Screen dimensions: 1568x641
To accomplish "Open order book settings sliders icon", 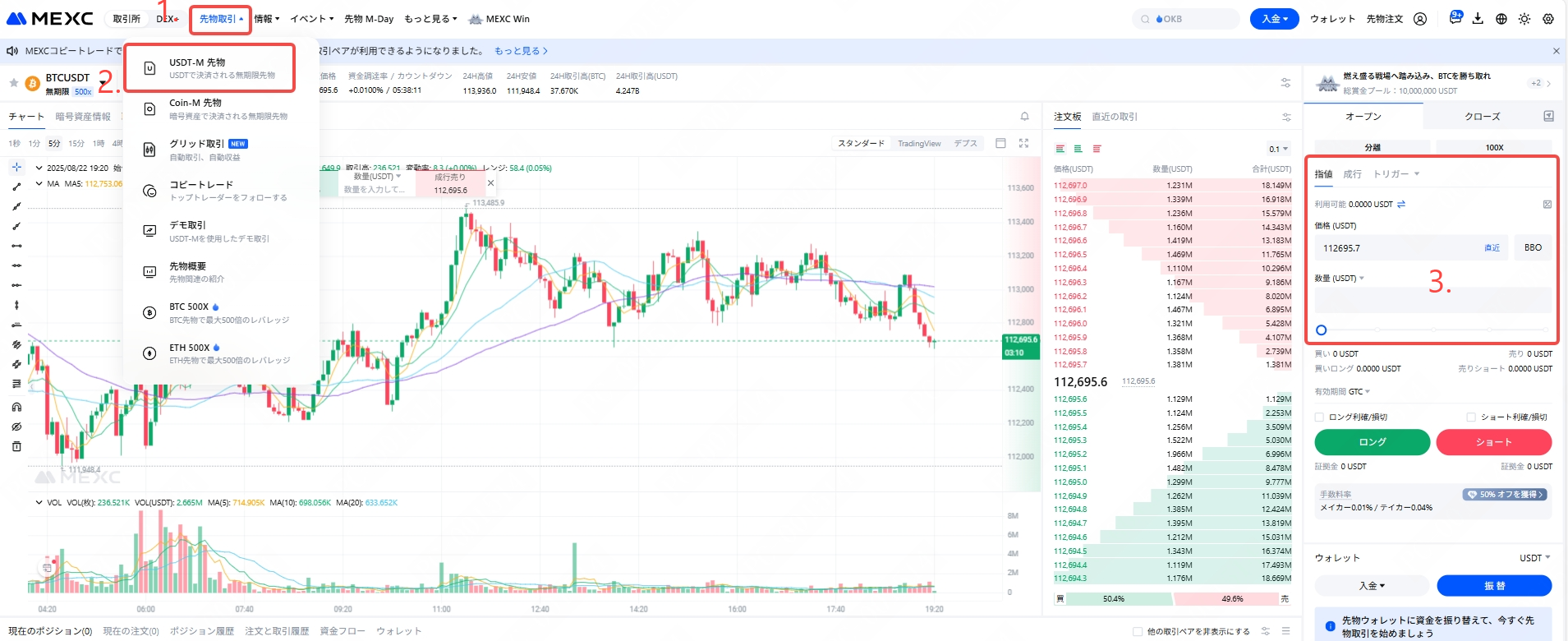I will pyautogui.click(x=1286, y=117).
